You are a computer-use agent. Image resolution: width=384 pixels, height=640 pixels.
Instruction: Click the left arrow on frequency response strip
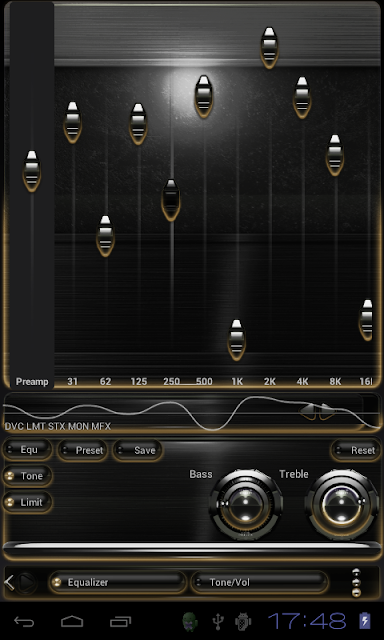tap(309, 411)
